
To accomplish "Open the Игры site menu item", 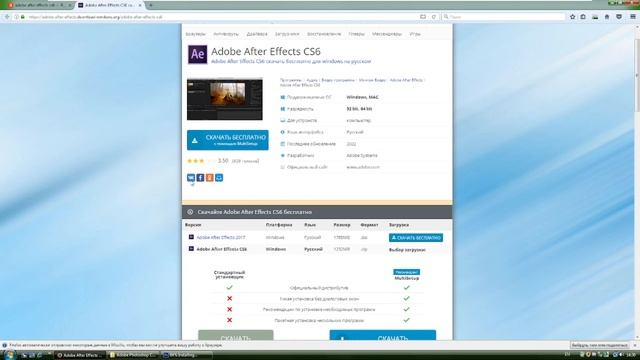I will [x=415, y=34].
